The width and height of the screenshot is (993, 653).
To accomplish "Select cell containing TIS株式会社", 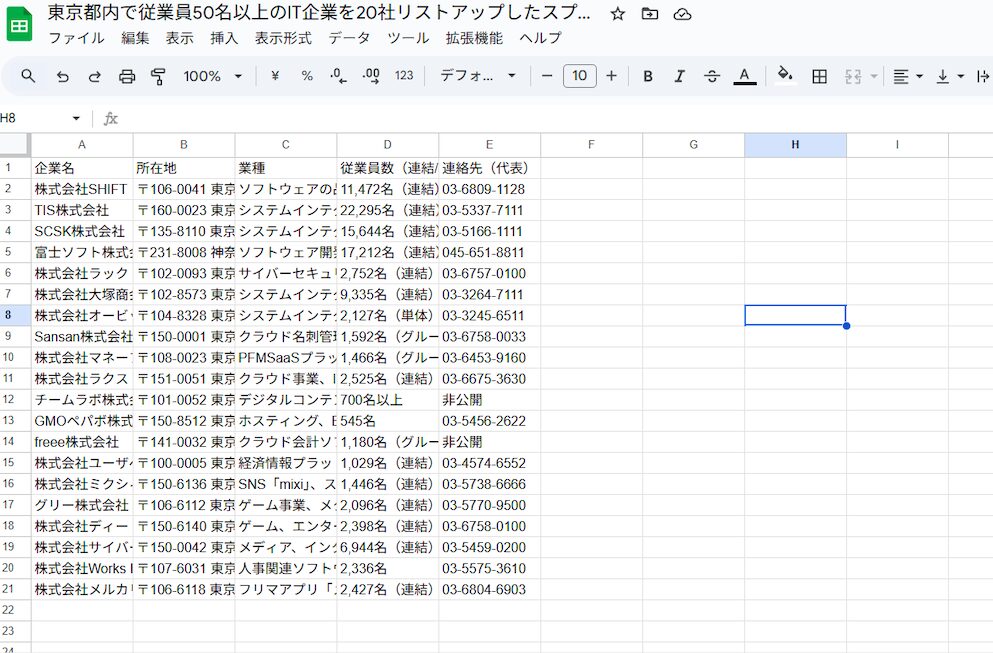I will [82, 210].
